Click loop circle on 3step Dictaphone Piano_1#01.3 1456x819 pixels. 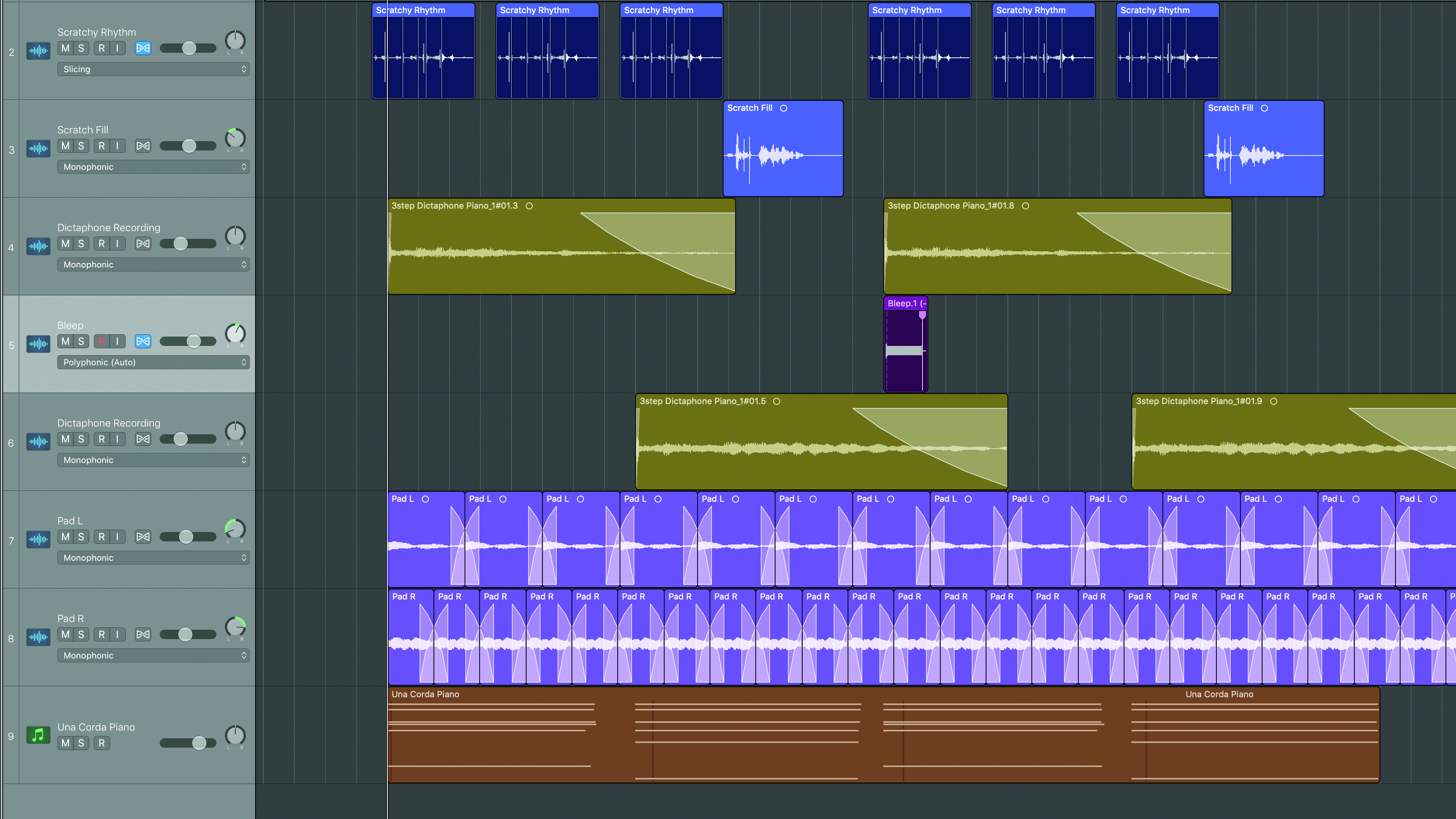point(529,206)
